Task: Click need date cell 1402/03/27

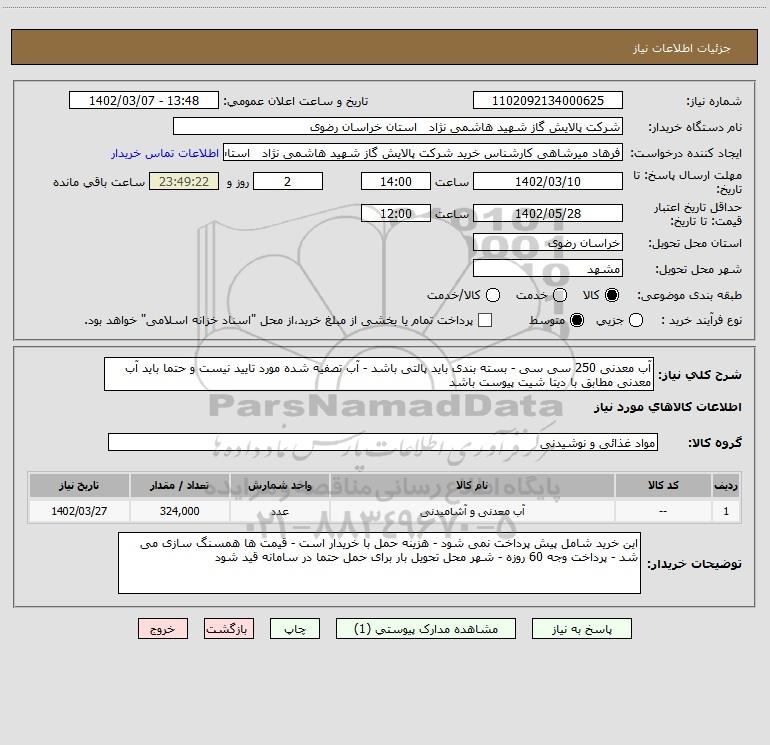Action: pos(79,511)
